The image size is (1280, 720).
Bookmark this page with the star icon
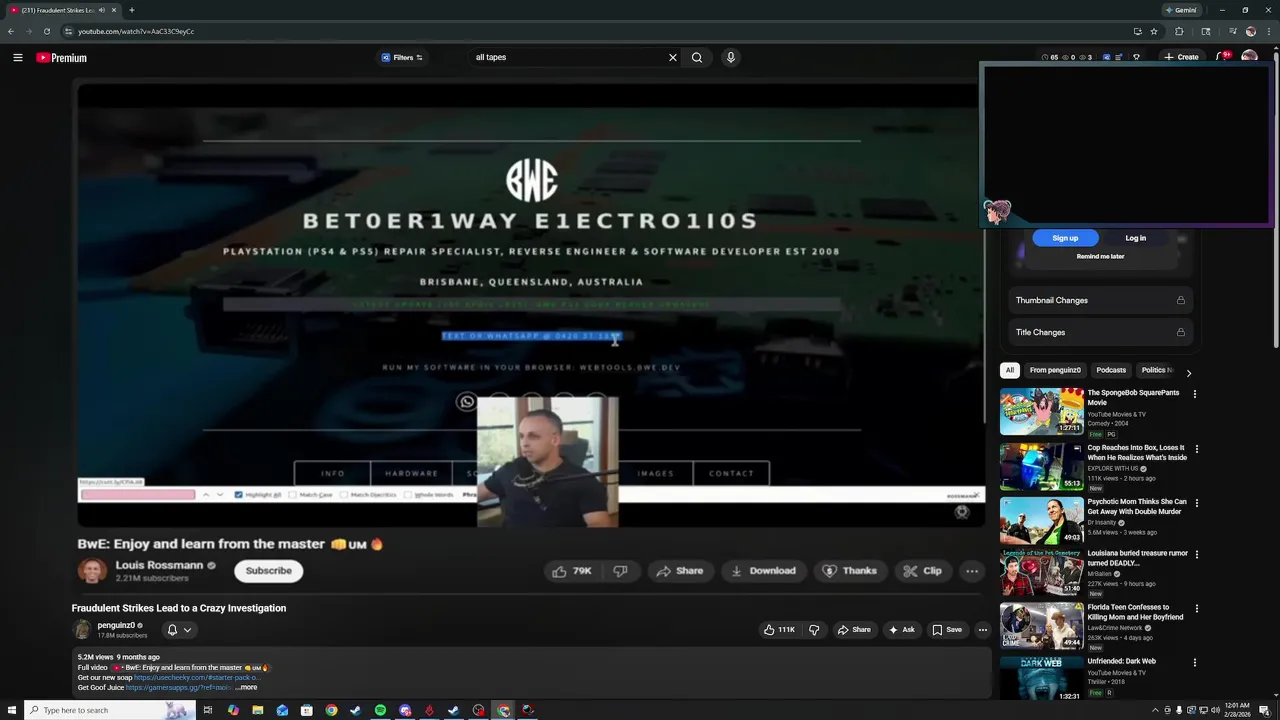(1154, 31)
